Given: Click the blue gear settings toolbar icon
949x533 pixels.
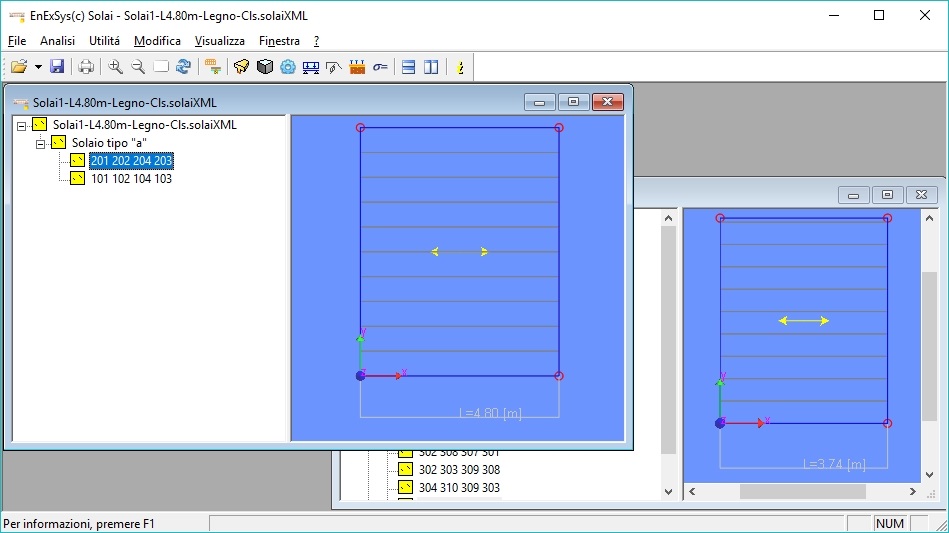Looking at the screenshot, I should [288, 67].
